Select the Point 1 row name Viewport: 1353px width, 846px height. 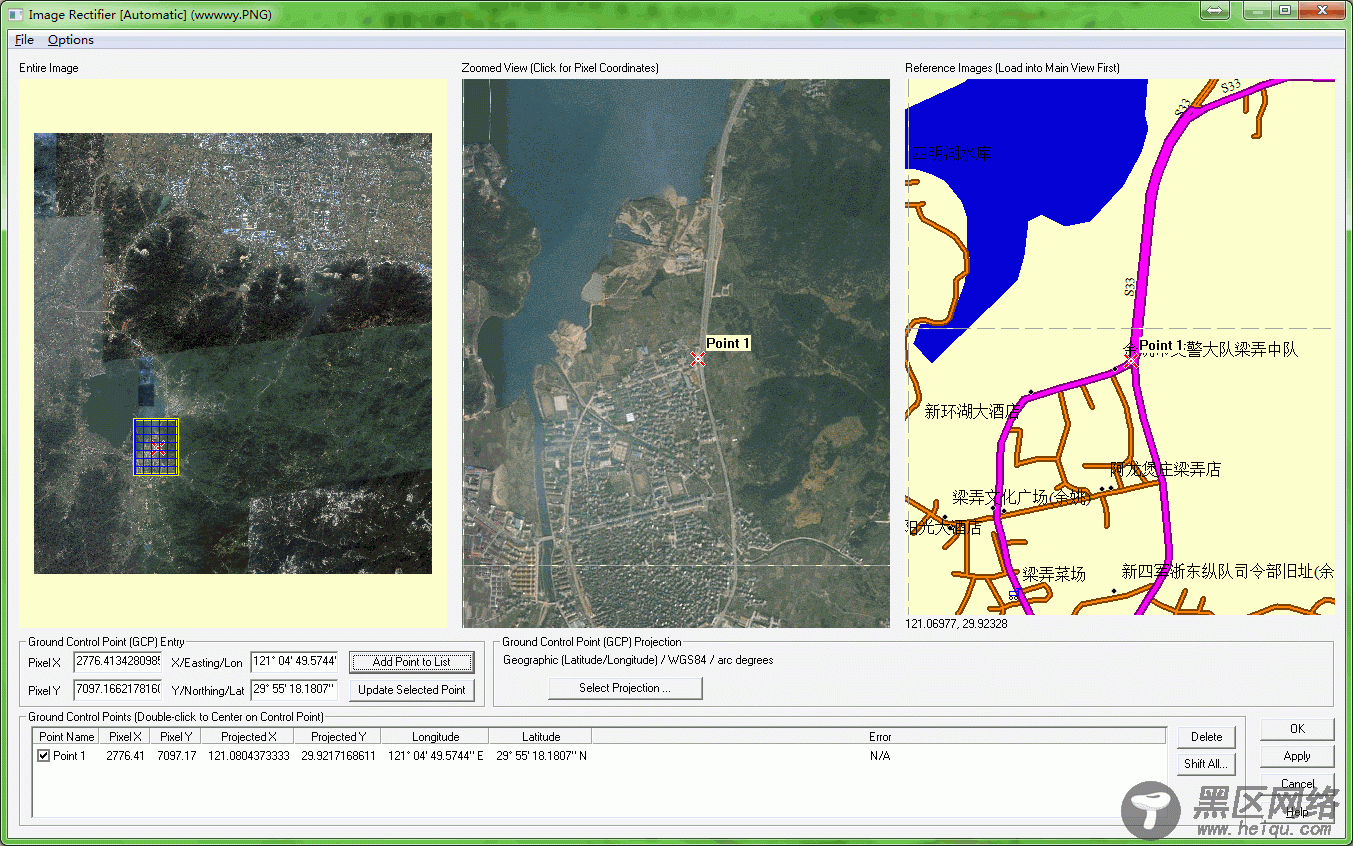[x=69, y=756]
